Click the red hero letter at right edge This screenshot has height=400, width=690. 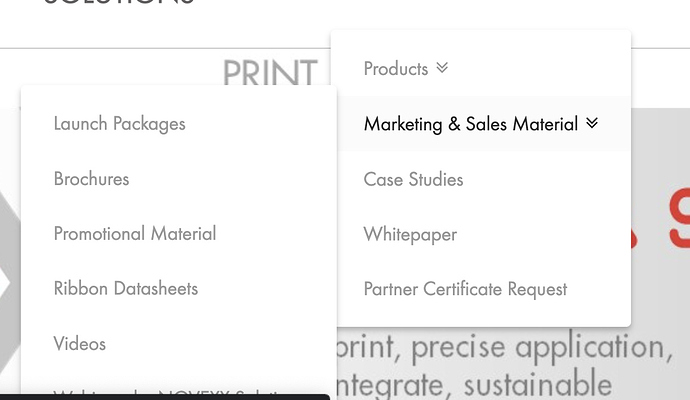pyautogui.click(x=680, y=220)
